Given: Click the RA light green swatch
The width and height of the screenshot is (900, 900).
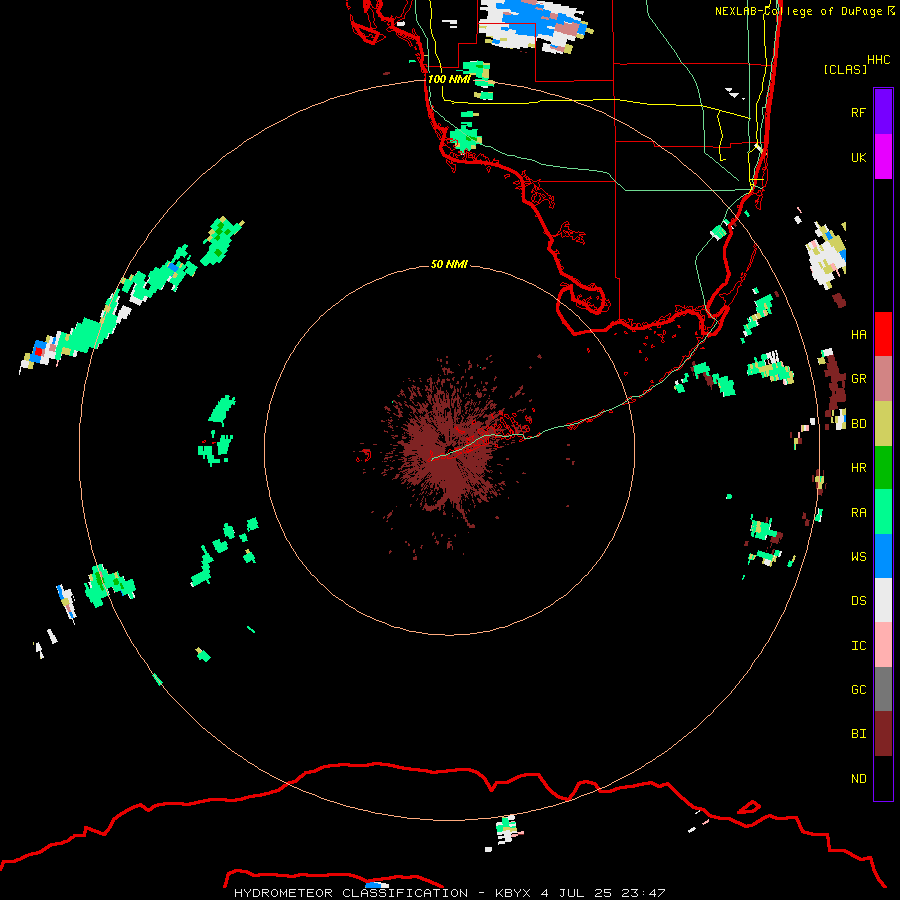Looking at the screenshot, I should [883, 512].
